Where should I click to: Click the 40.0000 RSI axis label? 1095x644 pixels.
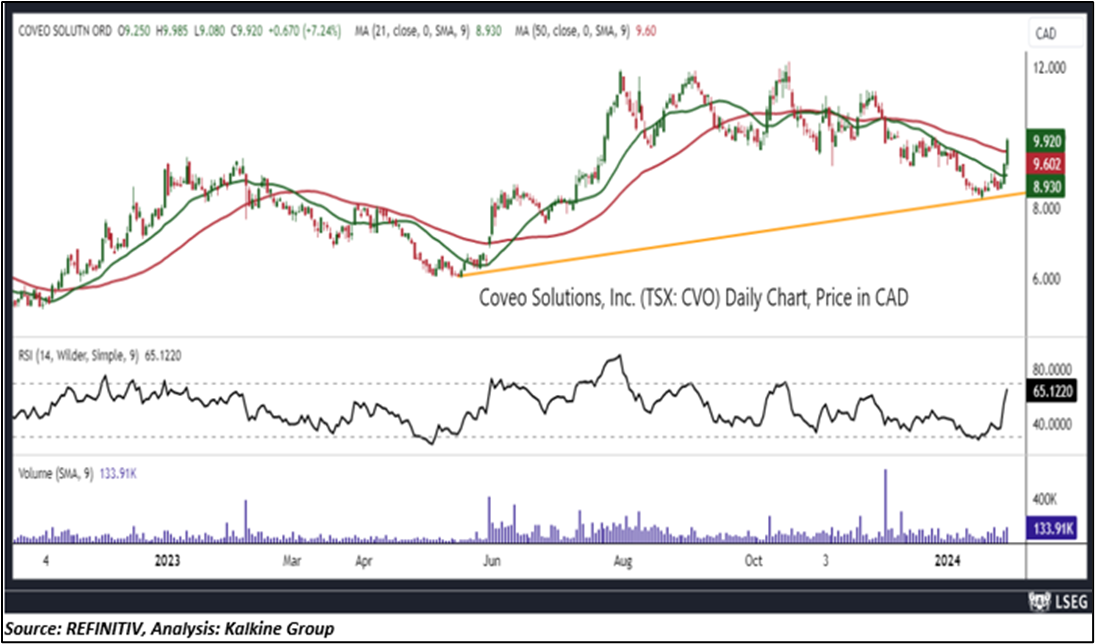point(1053,424)
